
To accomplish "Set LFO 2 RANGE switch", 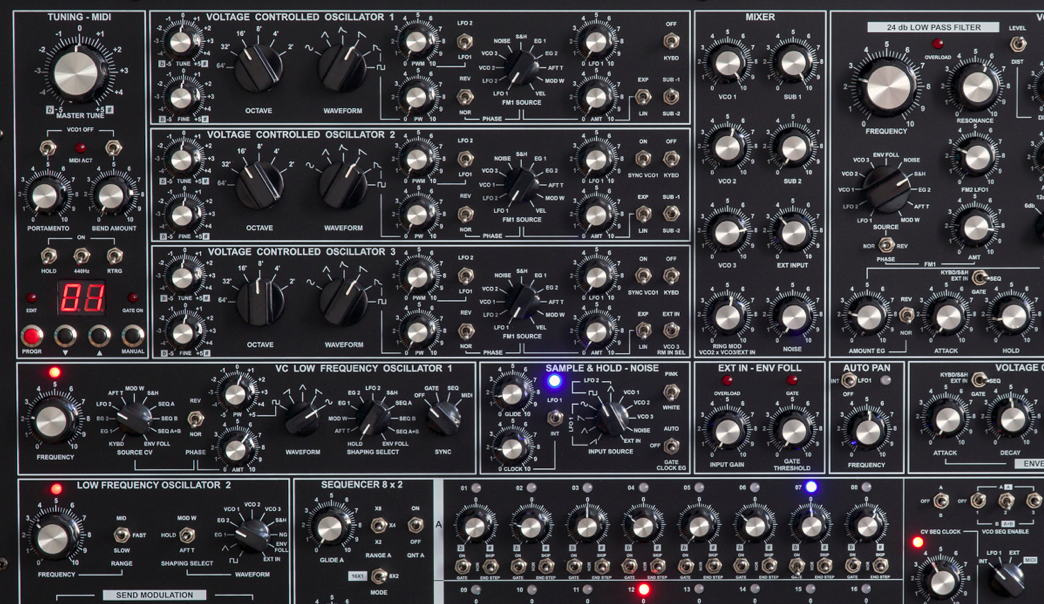I will (x=121, y=535).
